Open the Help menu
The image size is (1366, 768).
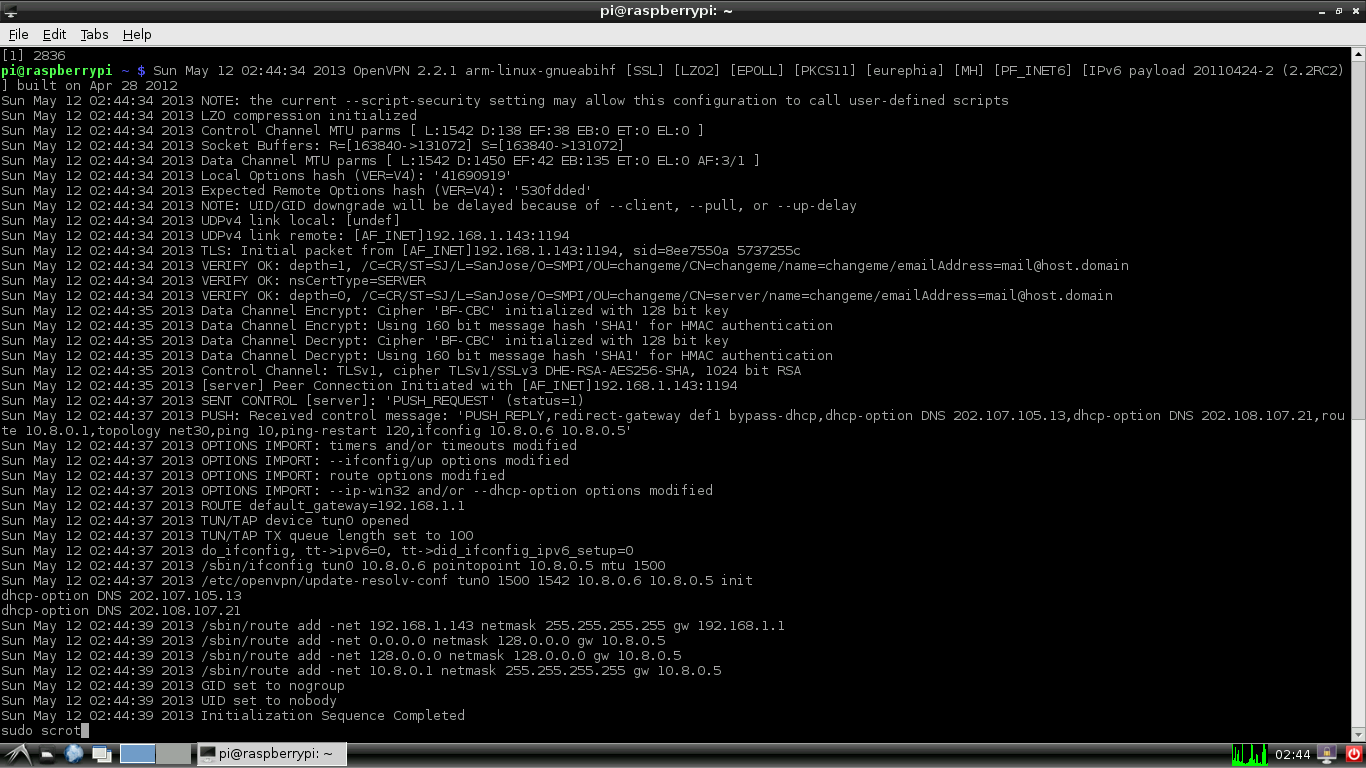pyautogui.click(x=137, y=34)
